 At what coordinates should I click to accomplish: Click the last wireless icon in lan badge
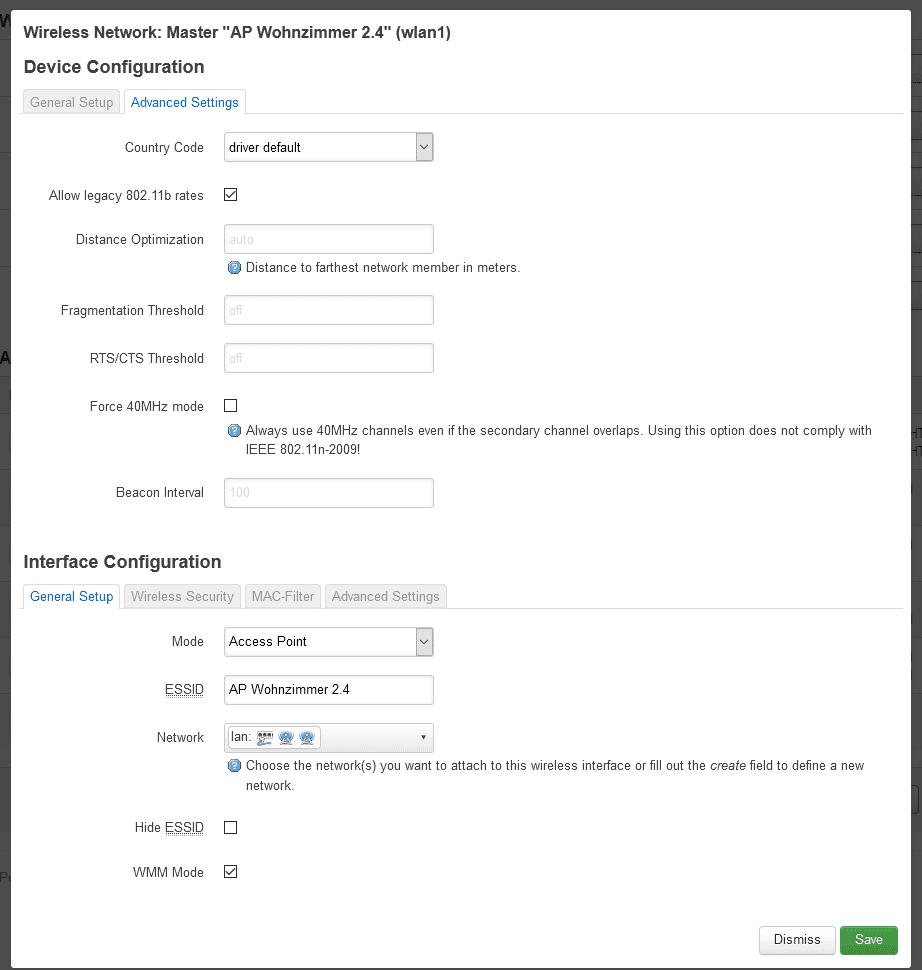click(x=307, y=738)
